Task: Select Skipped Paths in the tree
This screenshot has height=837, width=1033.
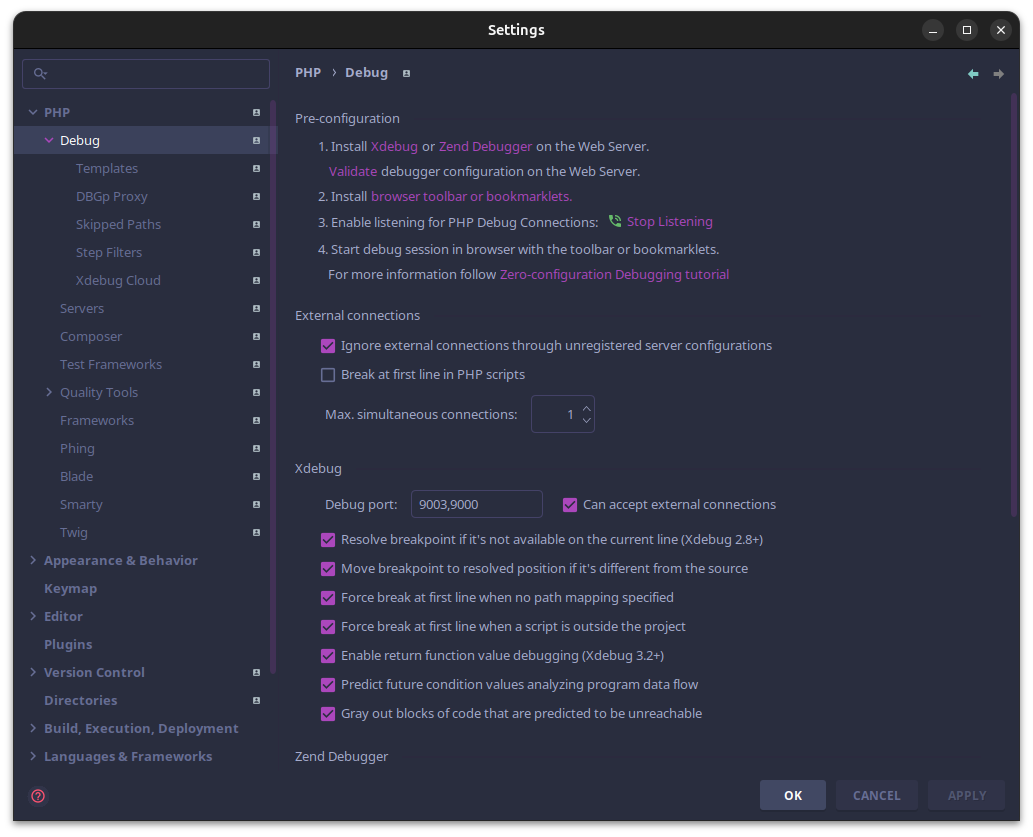Action: point(118,225)
